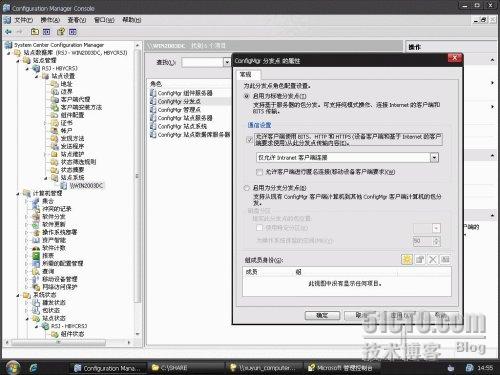Open the 帮助 menu
Screen dimensions: 500x375
pyautogui.click(x=131, y=20)
